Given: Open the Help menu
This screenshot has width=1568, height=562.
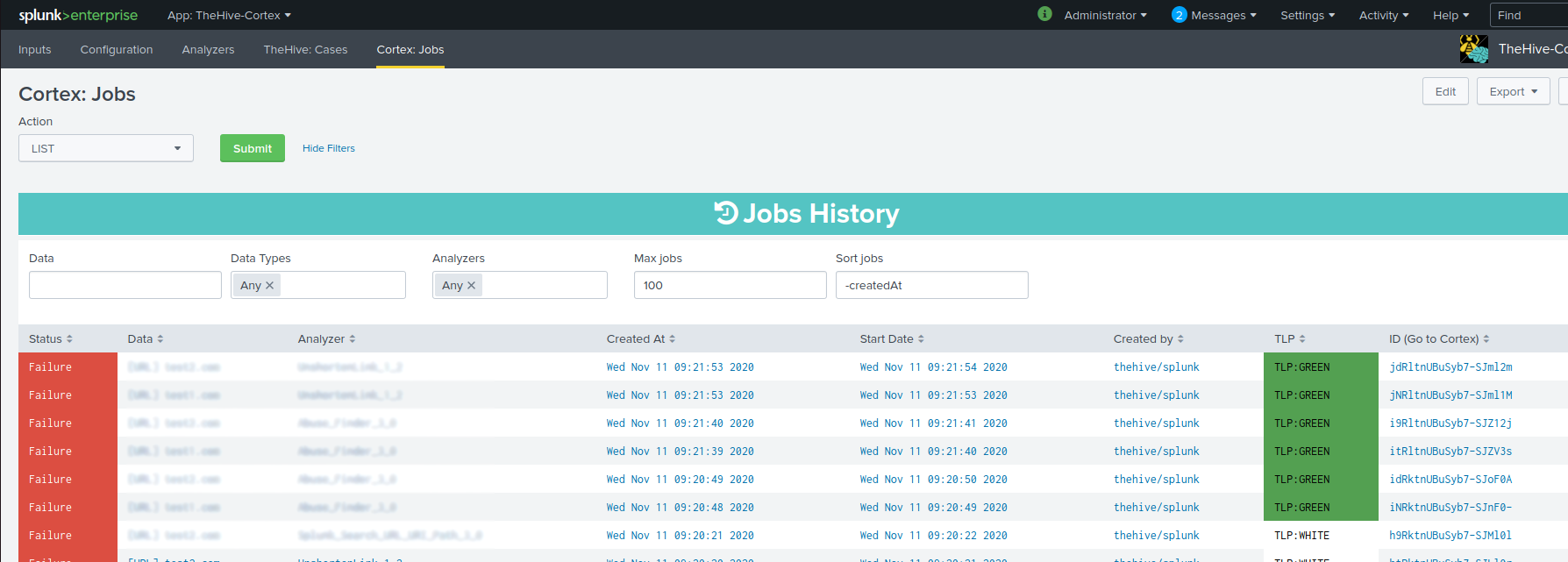Looking at the screenshot, I should (1450, 15).
